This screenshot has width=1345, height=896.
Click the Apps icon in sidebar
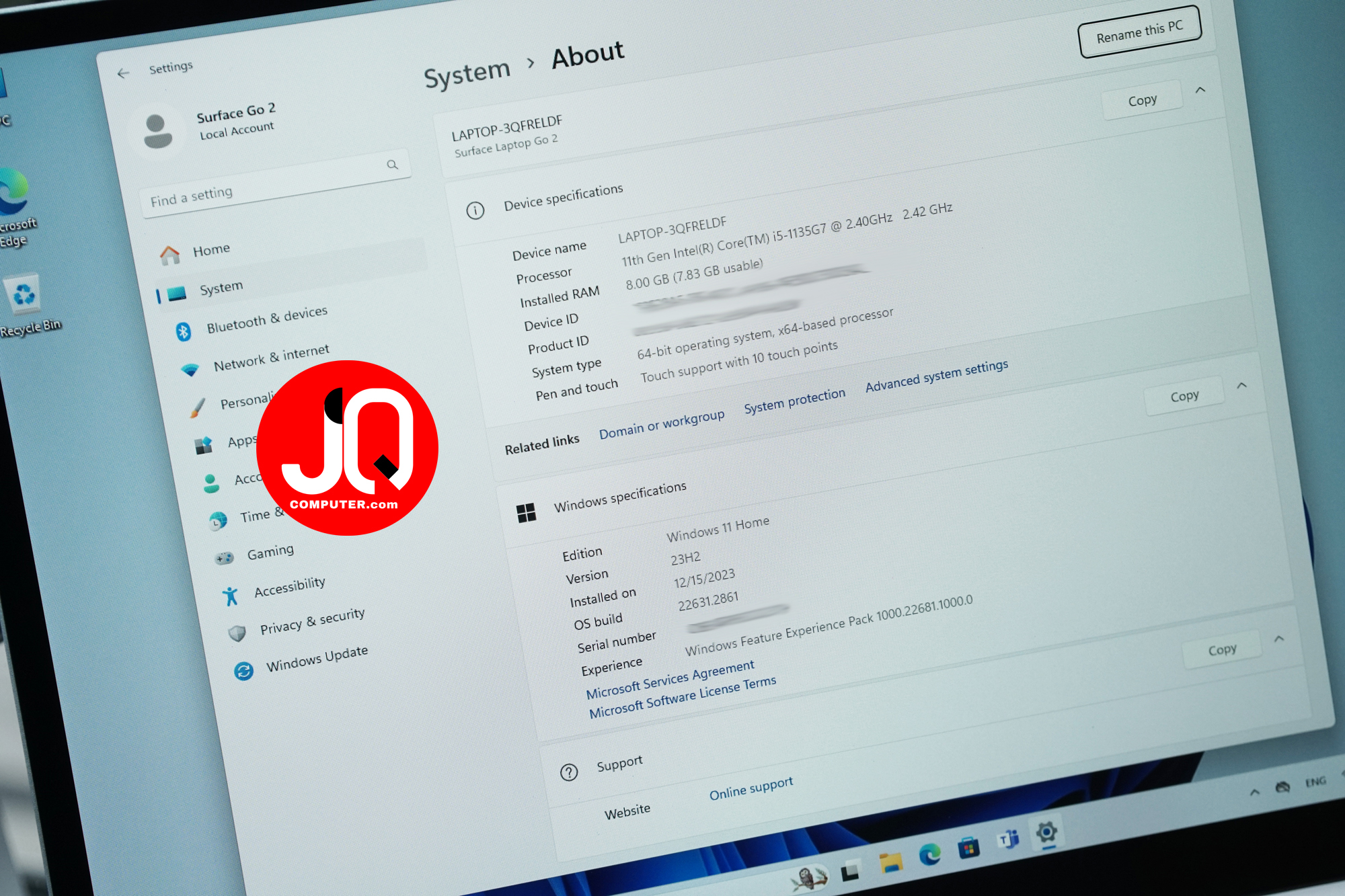point(204,445)
